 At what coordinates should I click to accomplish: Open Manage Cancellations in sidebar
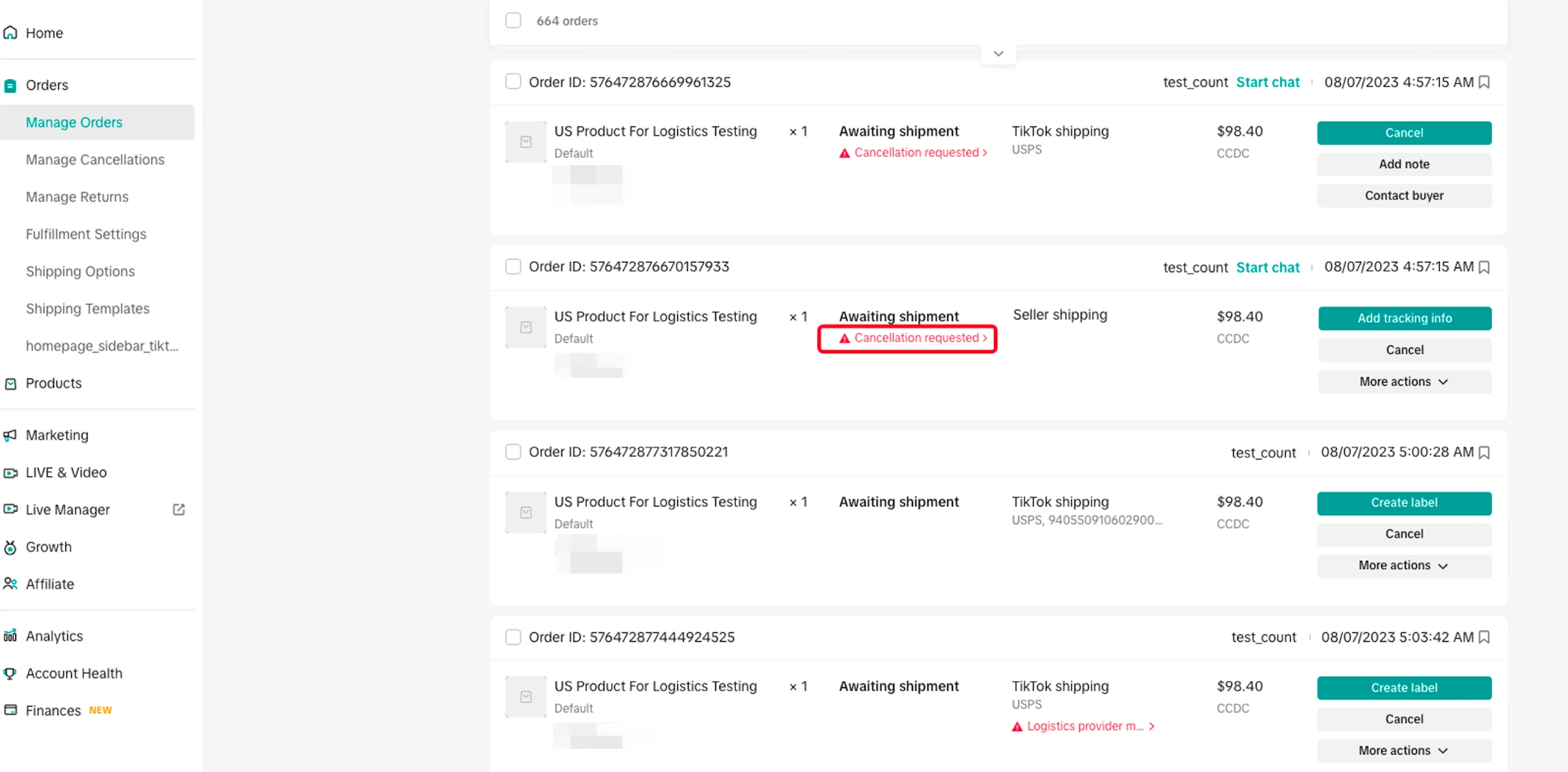pos(95,159)
